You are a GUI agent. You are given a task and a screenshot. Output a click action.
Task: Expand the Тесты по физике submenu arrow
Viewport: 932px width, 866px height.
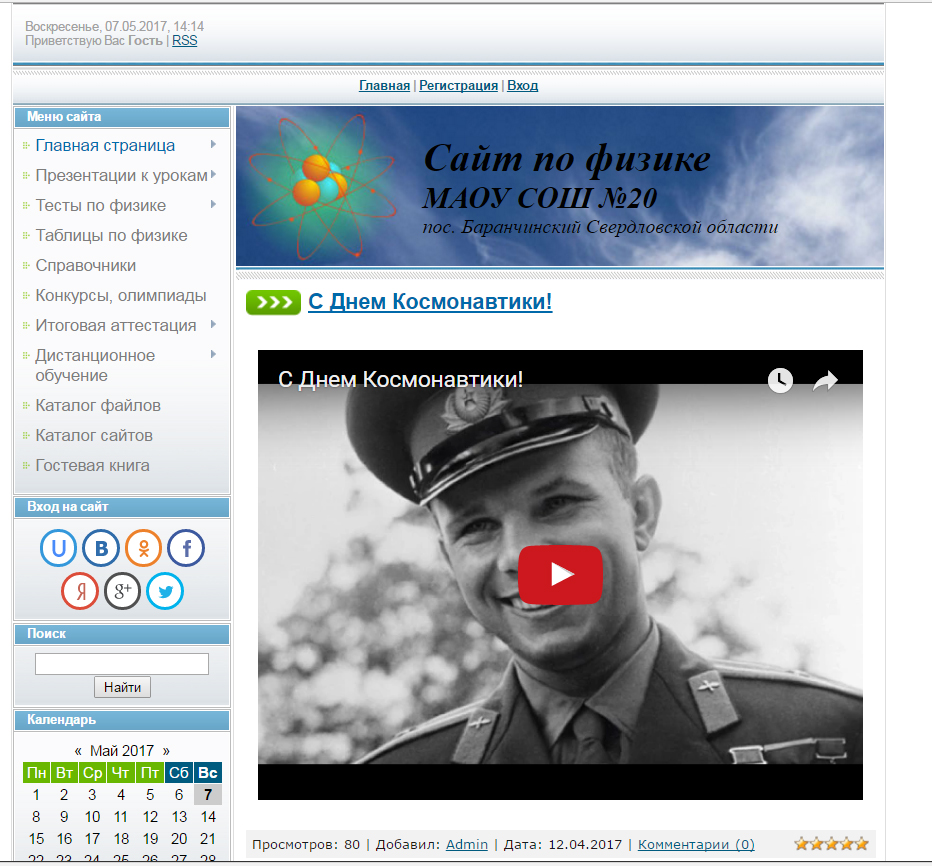tap(213, 204)
